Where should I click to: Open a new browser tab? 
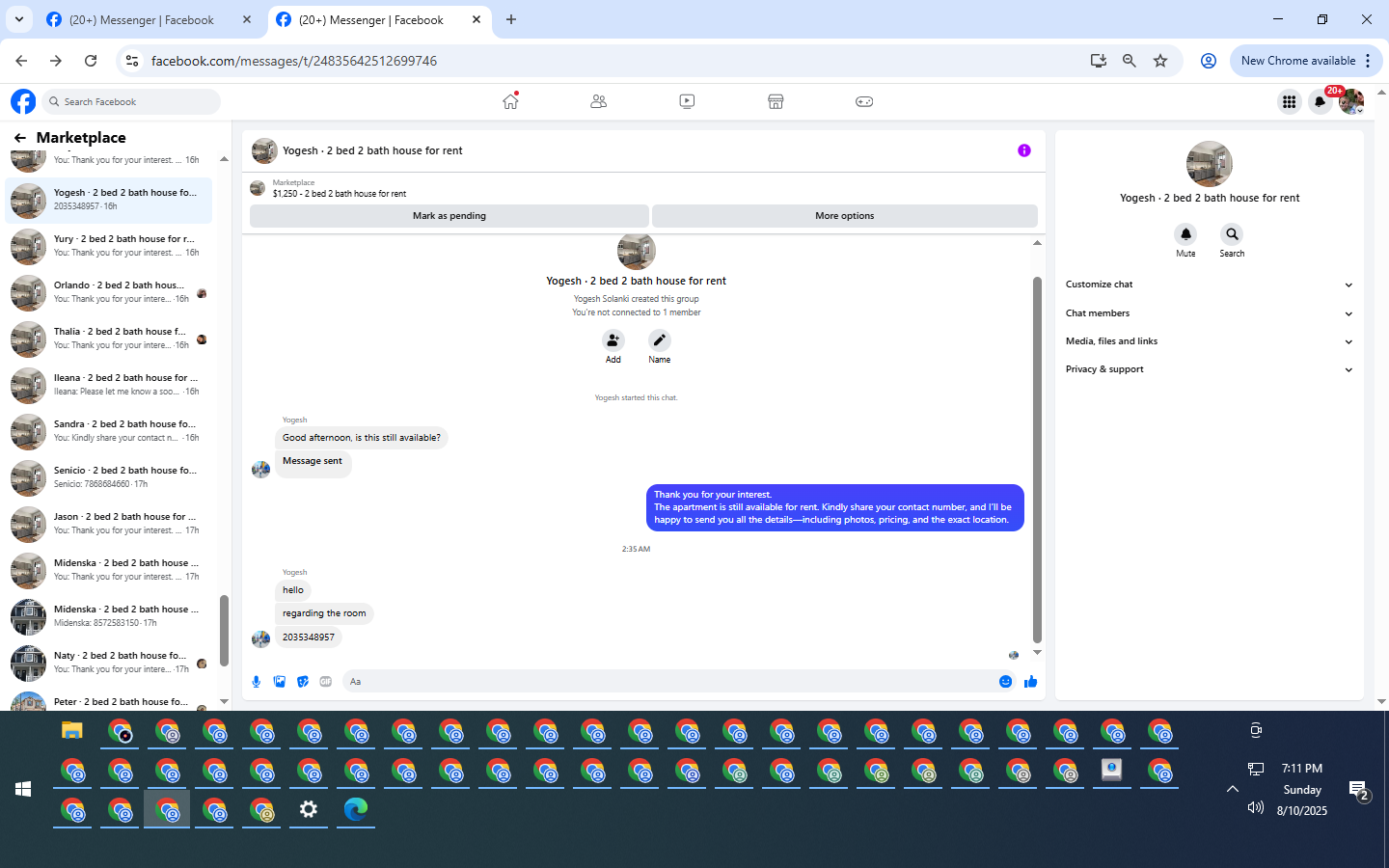click(x=511, y=19)
